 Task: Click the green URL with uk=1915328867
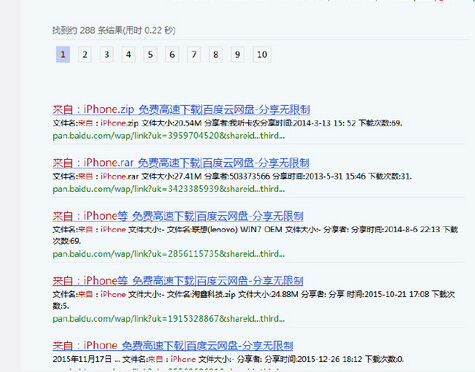pos(169,318)
